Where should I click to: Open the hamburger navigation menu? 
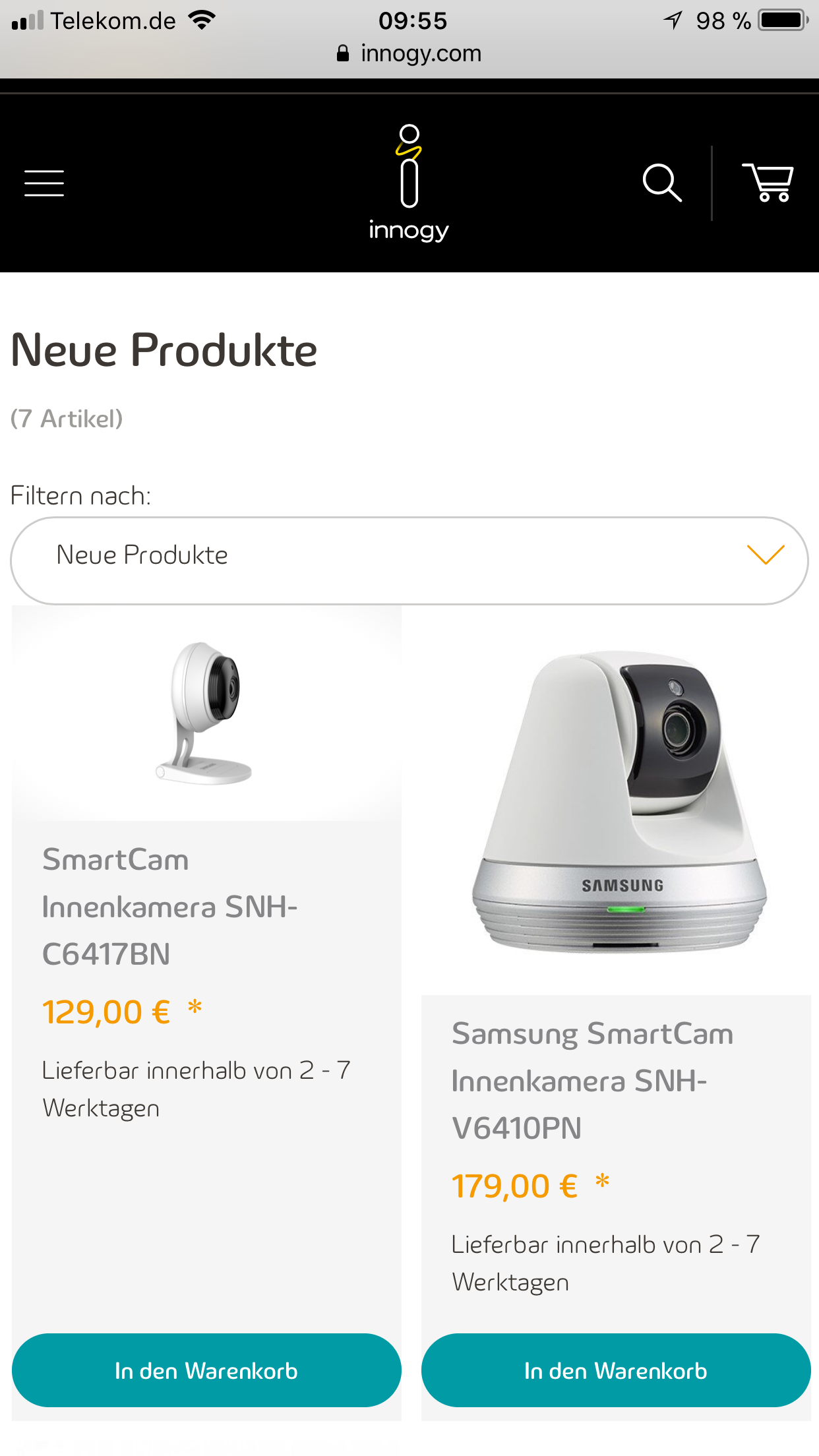pos(44,183)
